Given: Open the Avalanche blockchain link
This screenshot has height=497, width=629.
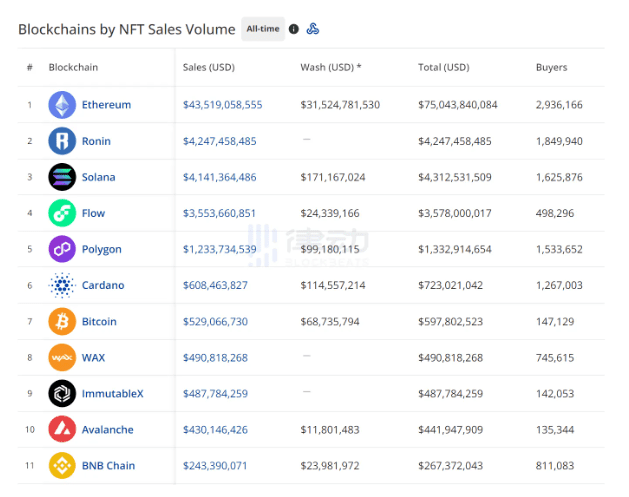Looking at the screenshot, I should click(x=108, y=430).
